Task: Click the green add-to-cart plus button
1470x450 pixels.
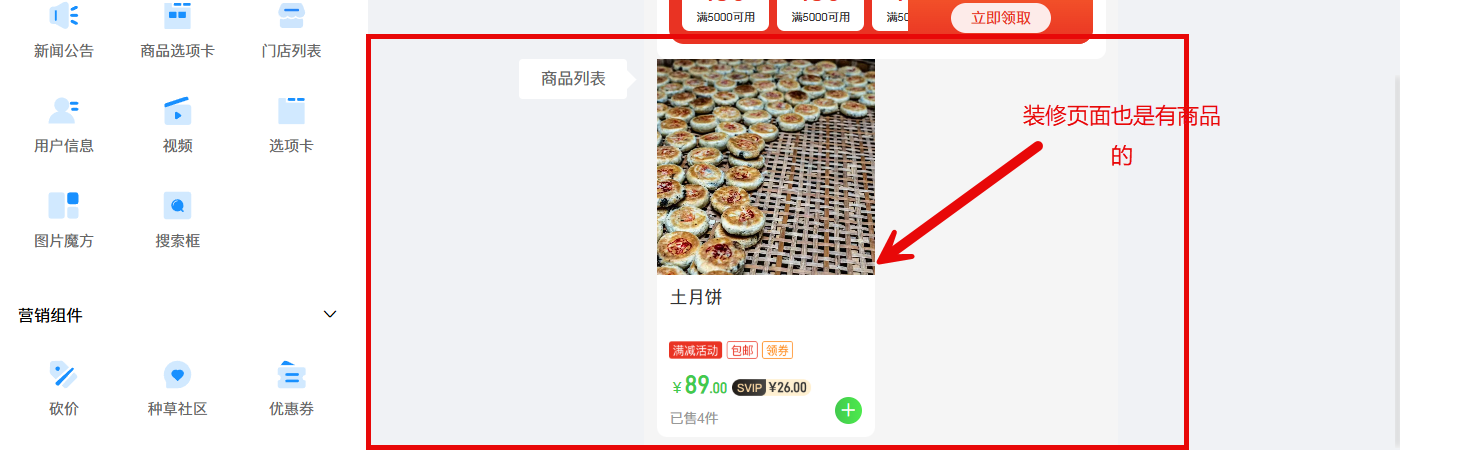Action: [848, 410]
